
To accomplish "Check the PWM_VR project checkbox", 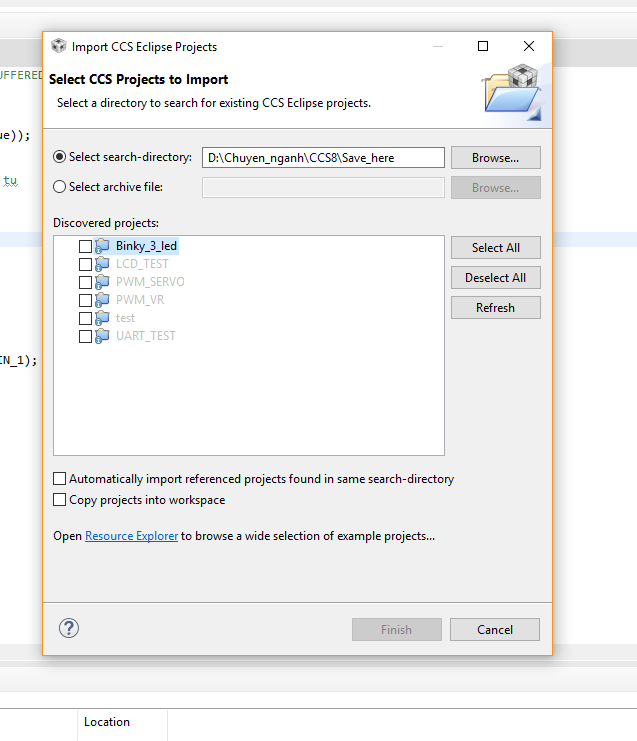I will coord(85,300).
